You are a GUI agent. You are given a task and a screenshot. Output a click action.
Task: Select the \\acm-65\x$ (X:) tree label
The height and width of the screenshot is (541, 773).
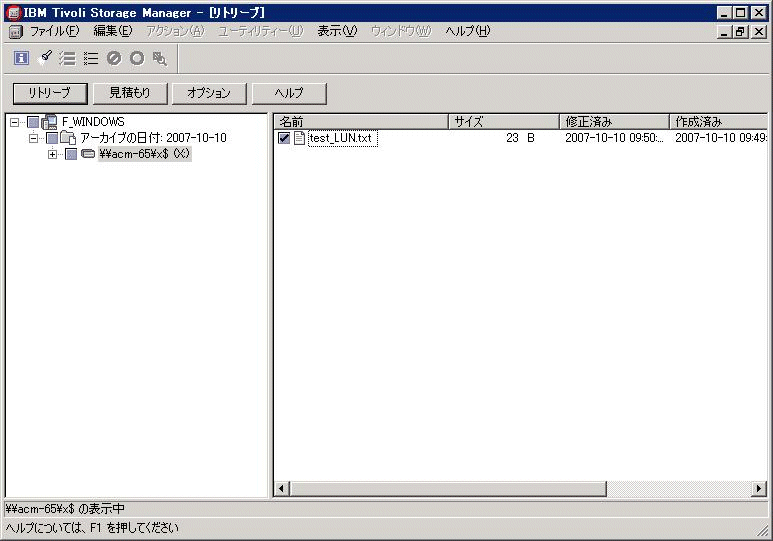click(144, 154)
